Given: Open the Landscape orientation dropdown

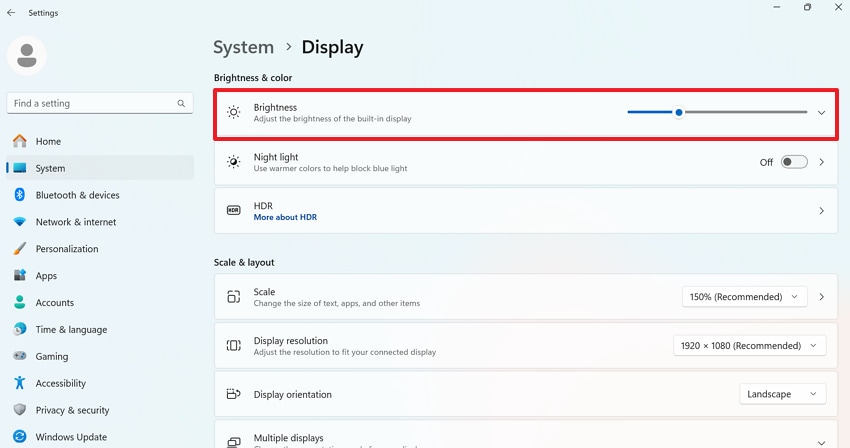Looking at the screenshot, I should (x=782, y=394).
